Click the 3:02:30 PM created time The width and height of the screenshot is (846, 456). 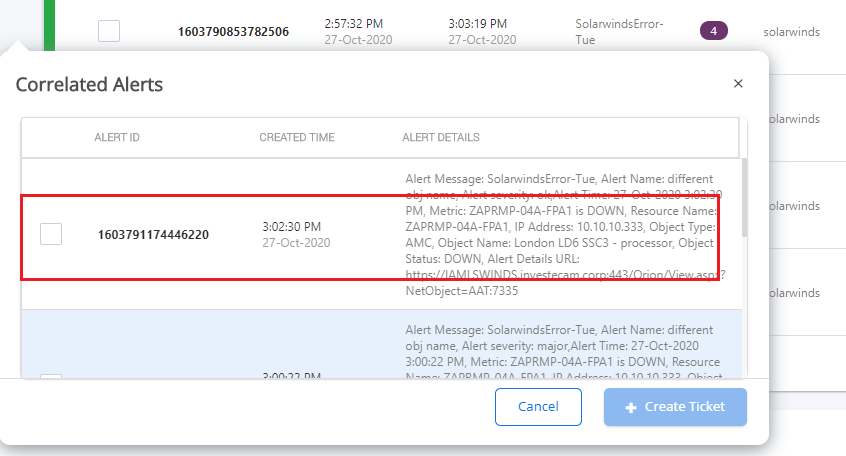tap(291, 227)
